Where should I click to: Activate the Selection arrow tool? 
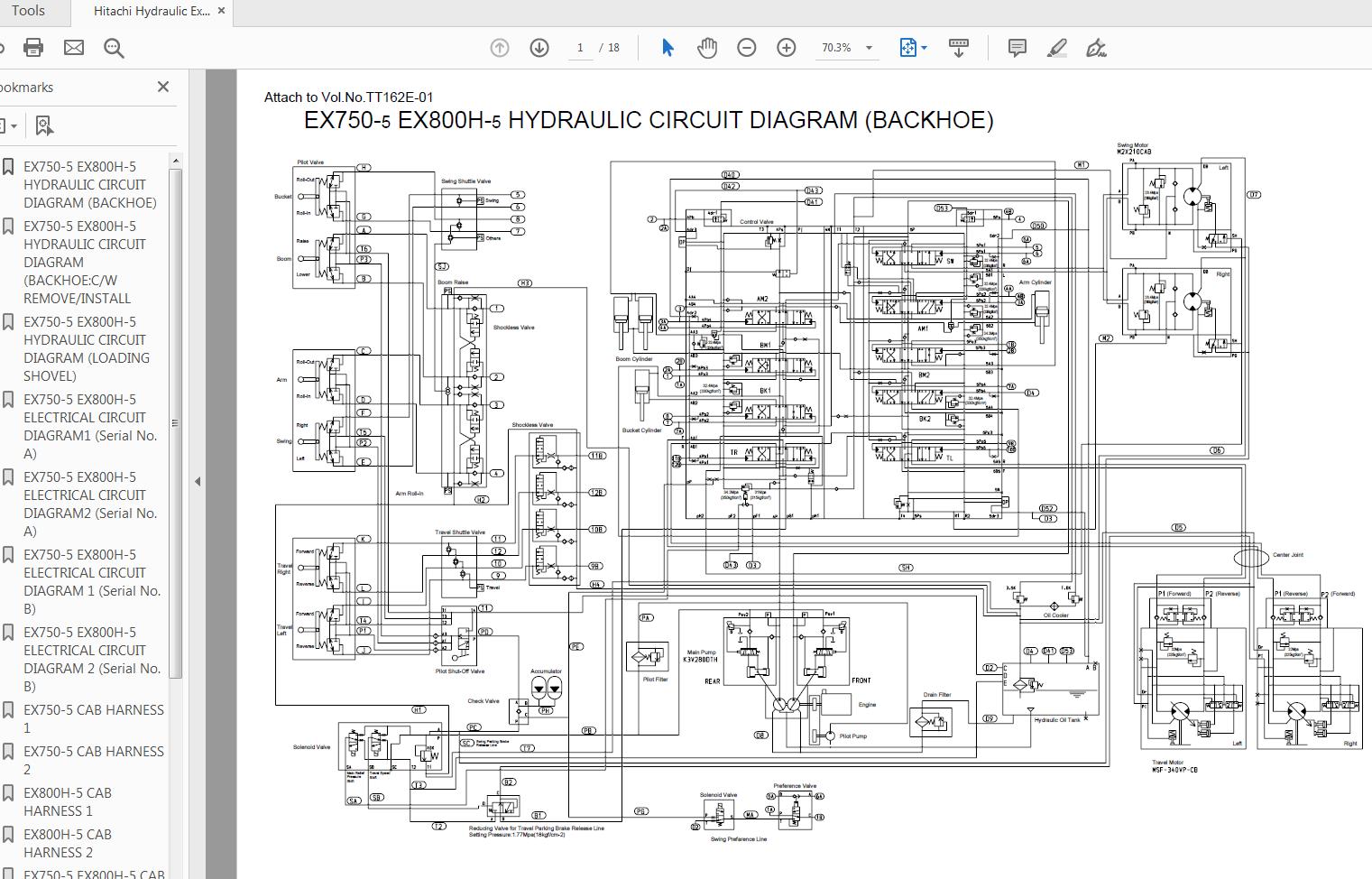click(668, 48)
